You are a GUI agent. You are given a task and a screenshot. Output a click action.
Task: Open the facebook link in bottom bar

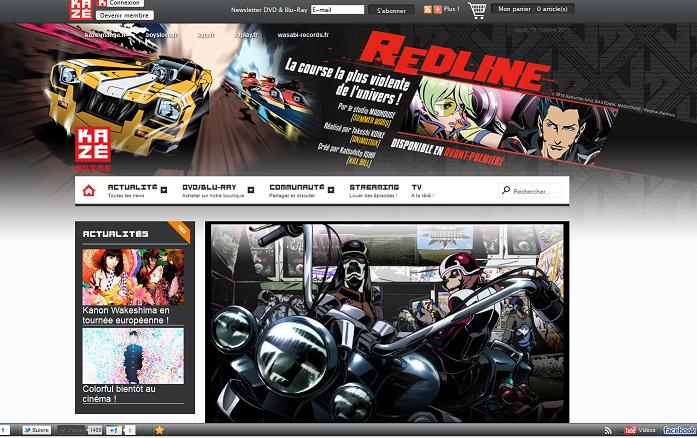pyautogui.click(x=679, y=430)
